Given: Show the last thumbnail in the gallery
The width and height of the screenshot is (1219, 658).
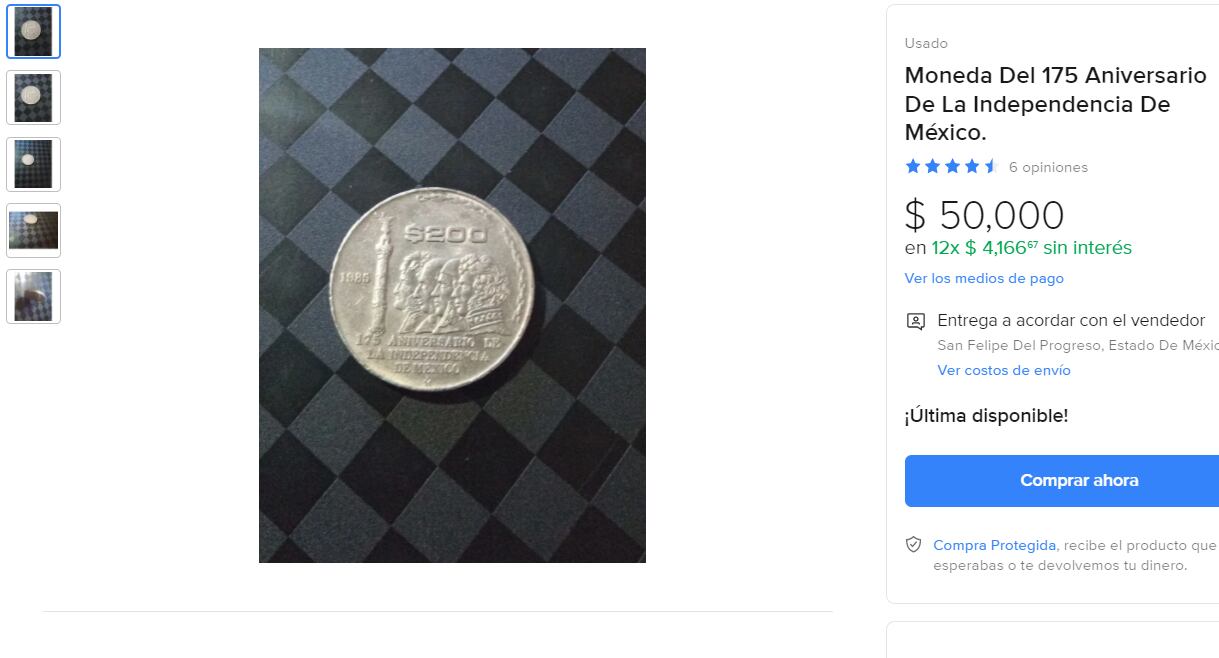Looking at the screenshot, I should pos(33,296).
